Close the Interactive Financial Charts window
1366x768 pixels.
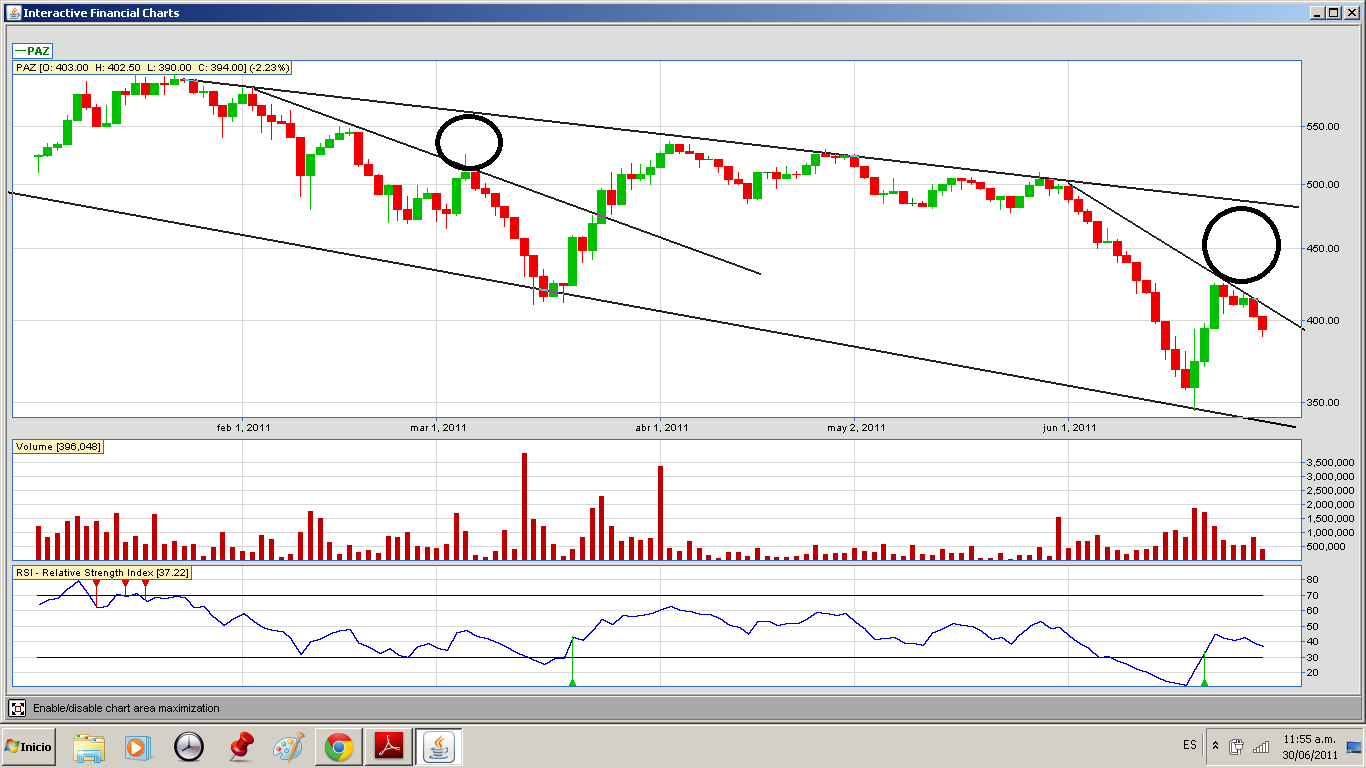(x=1352, y=12)
